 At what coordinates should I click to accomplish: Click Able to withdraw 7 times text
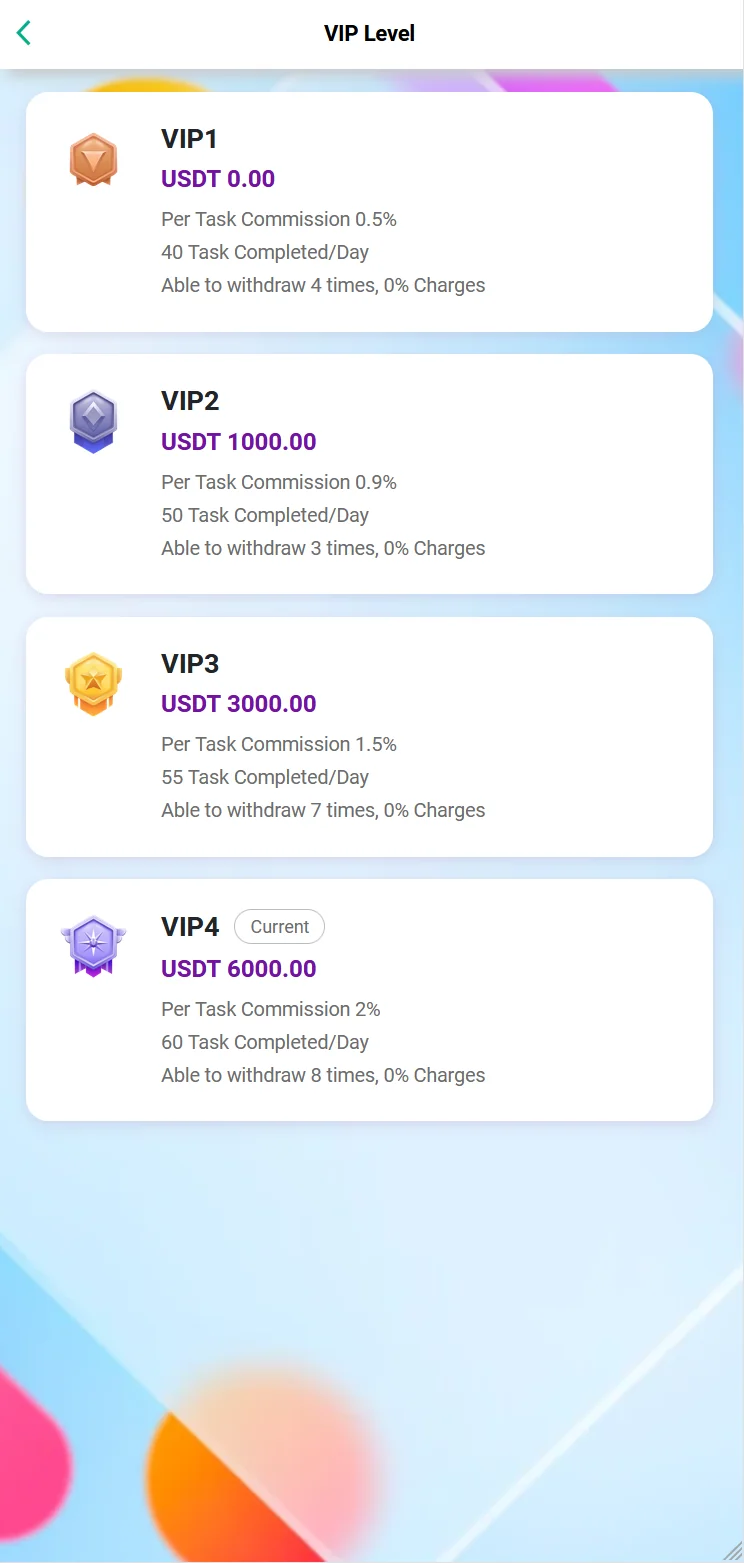tap(323, 810)
